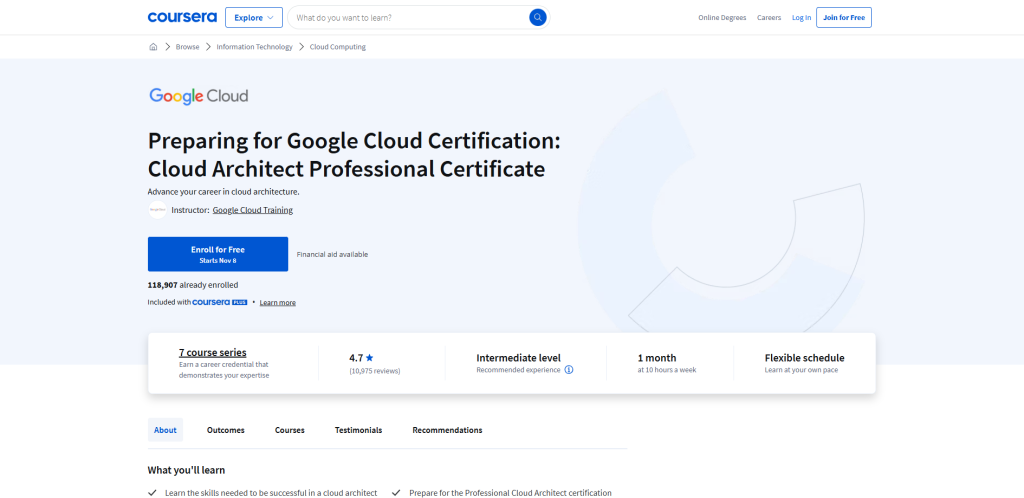Click the Coursera logo

(x=182, y=18)
